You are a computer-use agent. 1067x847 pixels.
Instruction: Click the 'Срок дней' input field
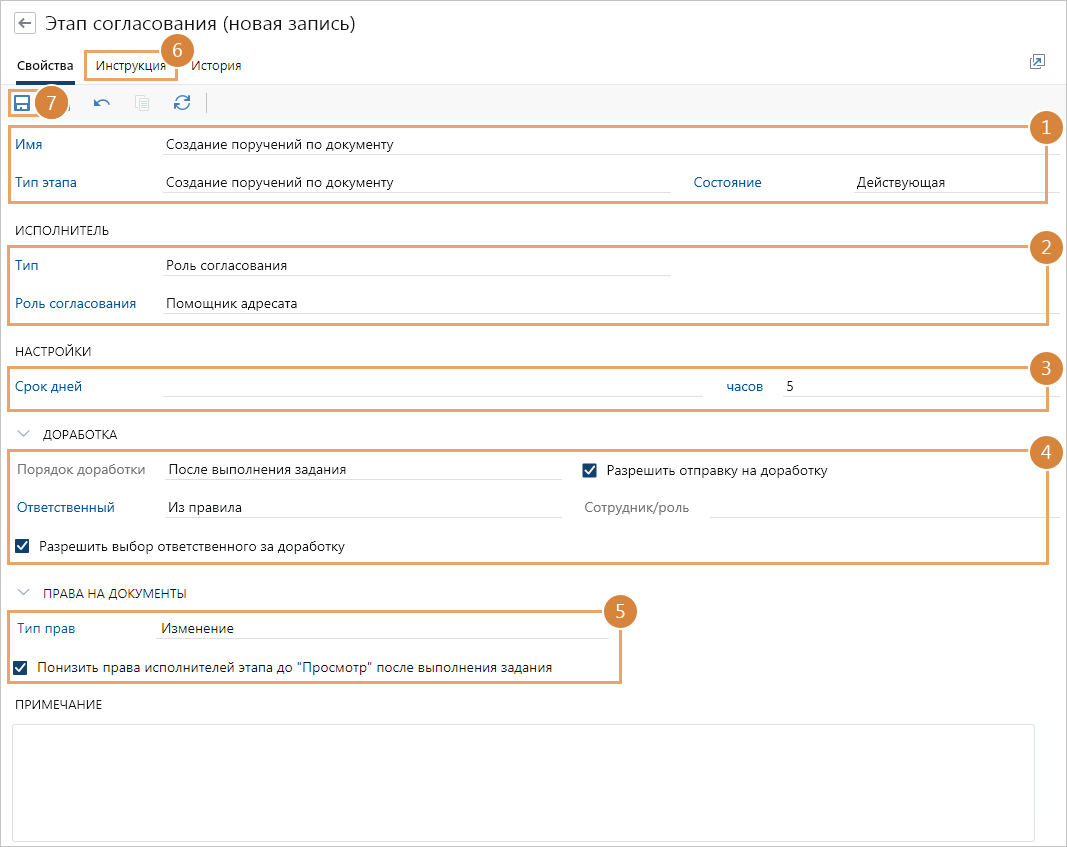point(432,386)
